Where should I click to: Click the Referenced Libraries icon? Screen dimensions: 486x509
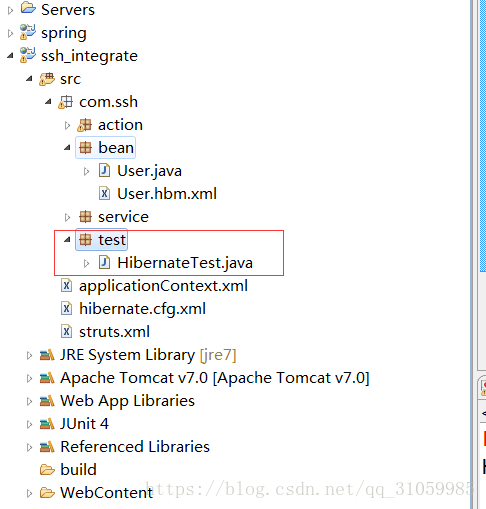[x=47, y=447]
